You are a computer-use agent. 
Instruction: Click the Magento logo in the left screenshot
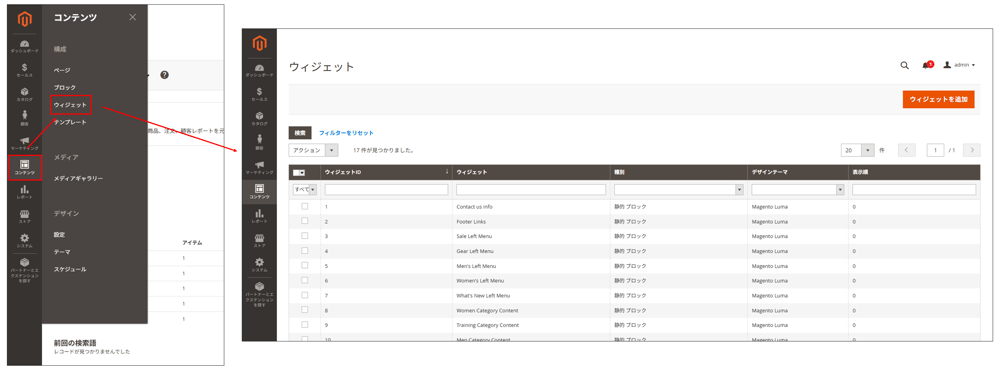coord(24,18)
